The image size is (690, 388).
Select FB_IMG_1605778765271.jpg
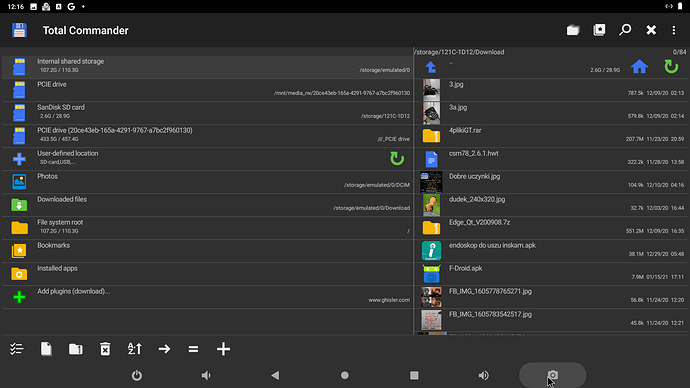pyautogui.click(x=552, y=296)
